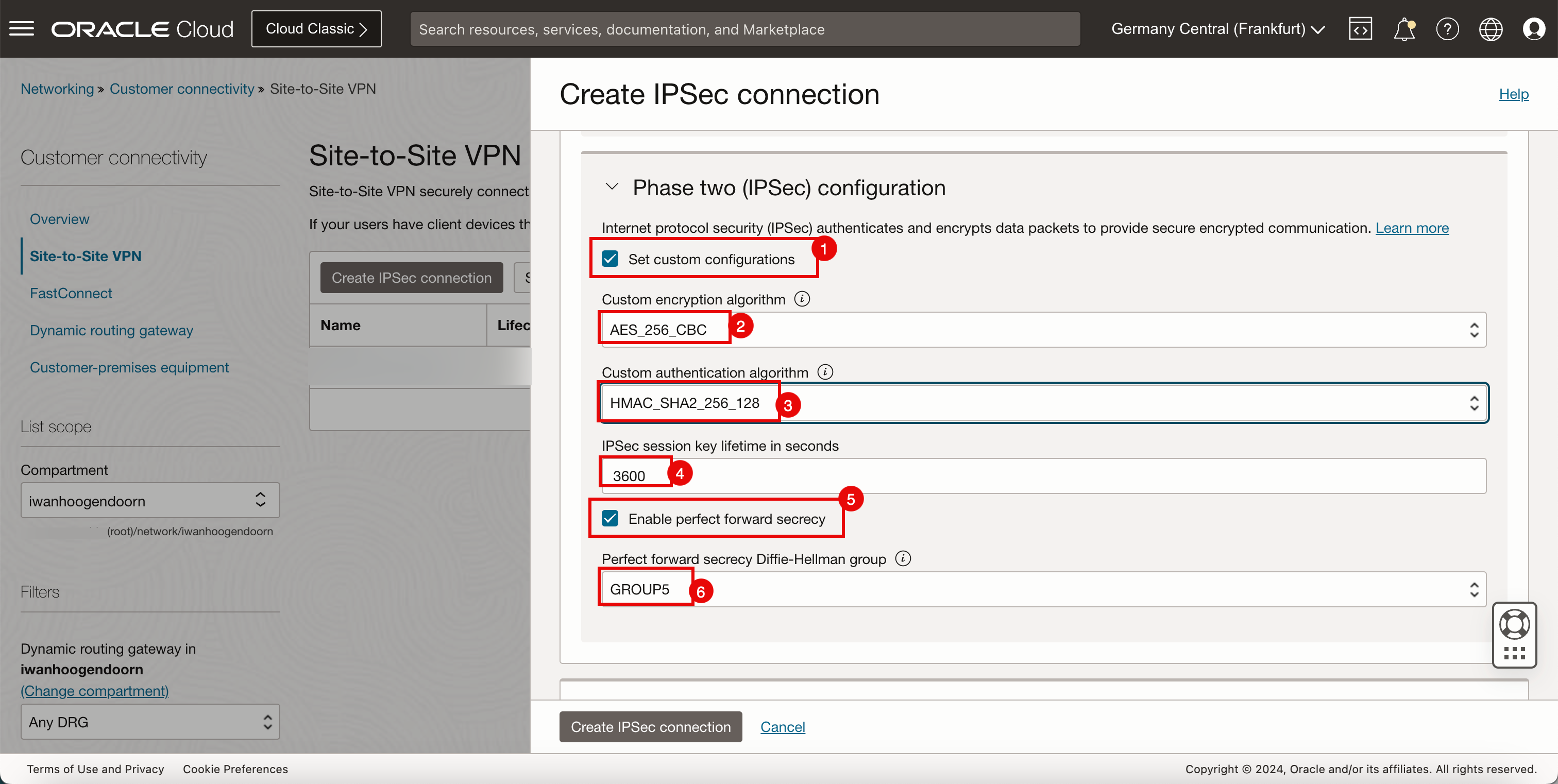
Task: Open the hamburger navigation menu
Action: (22, 28)
